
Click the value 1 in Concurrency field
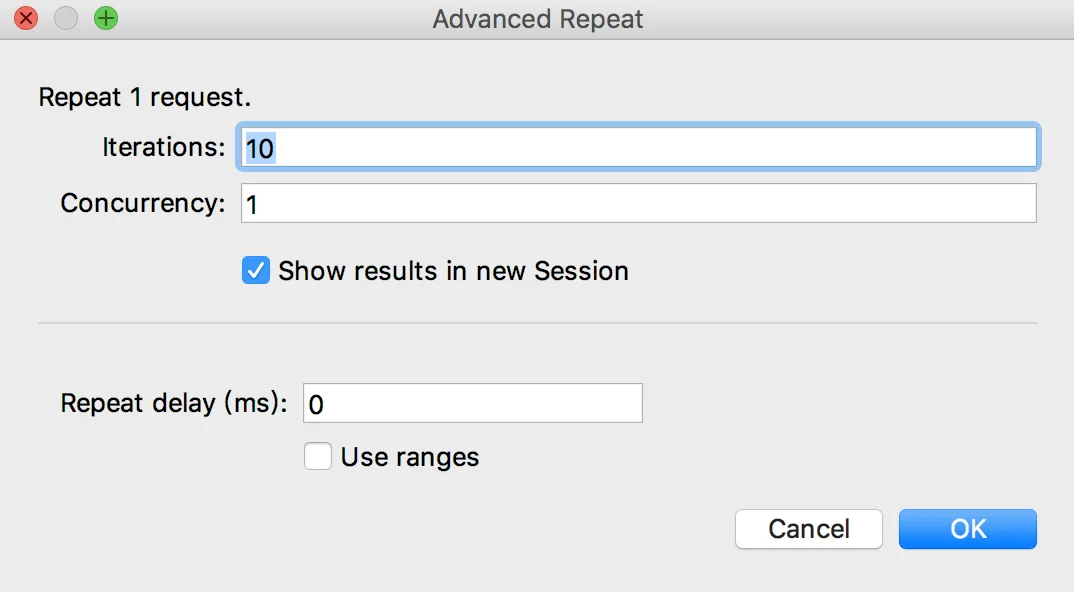(x=252, y=205)
